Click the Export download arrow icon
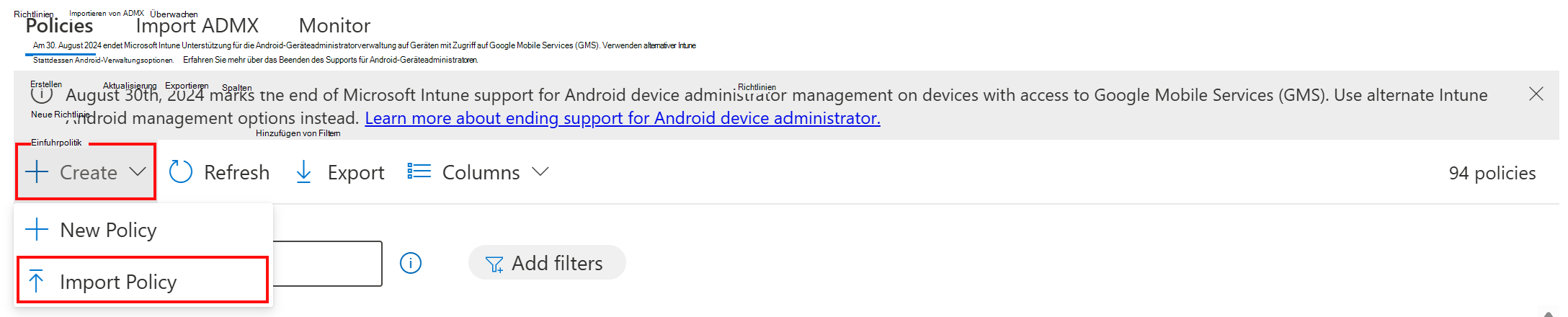 pos(304,172)
